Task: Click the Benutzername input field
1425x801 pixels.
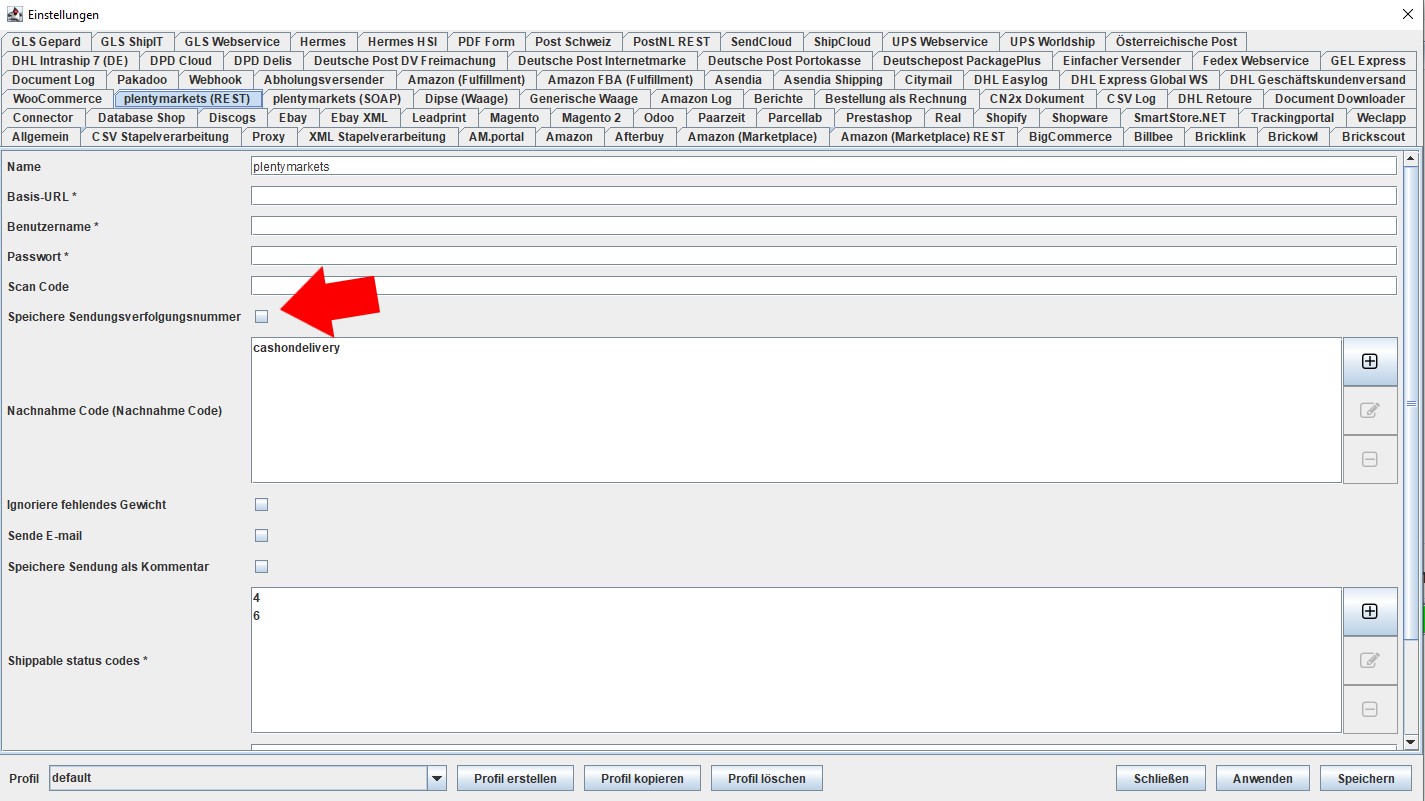Action: (x=824, y=226)
